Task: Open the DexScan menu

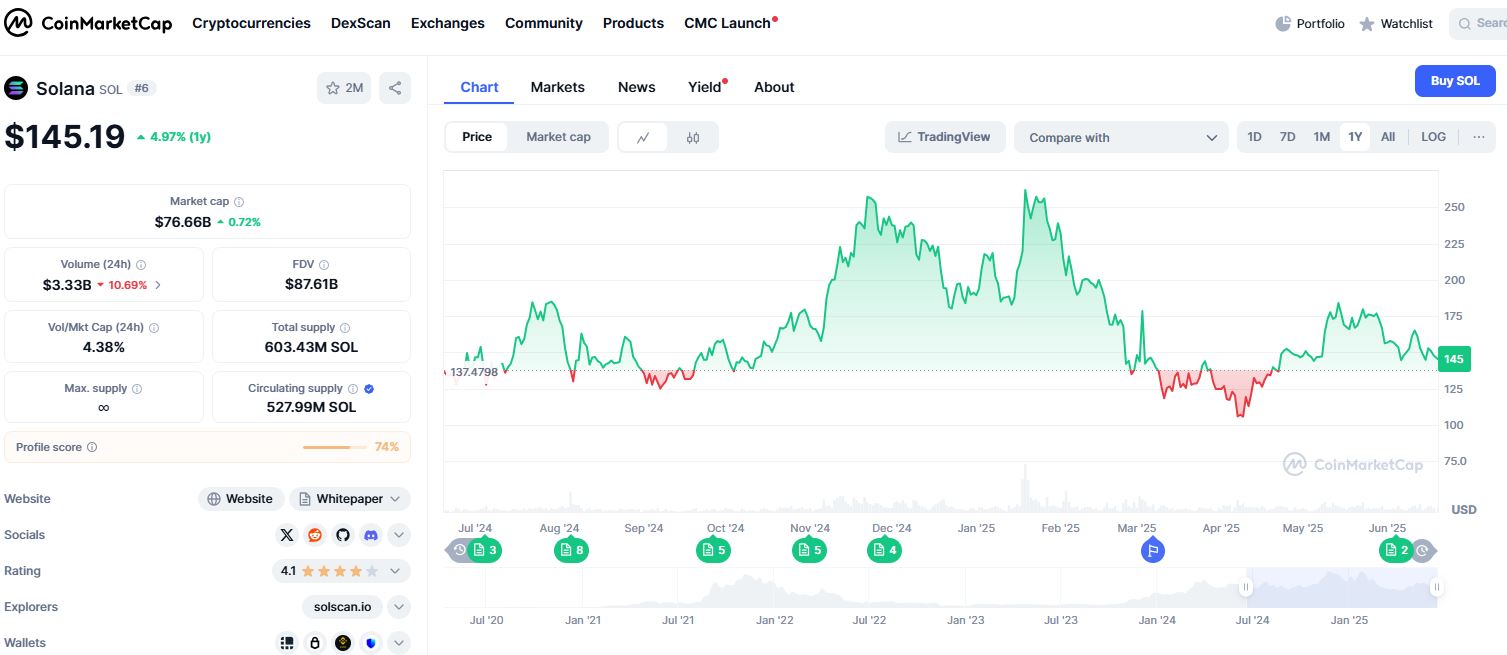Action: click(x=361, y=23)
